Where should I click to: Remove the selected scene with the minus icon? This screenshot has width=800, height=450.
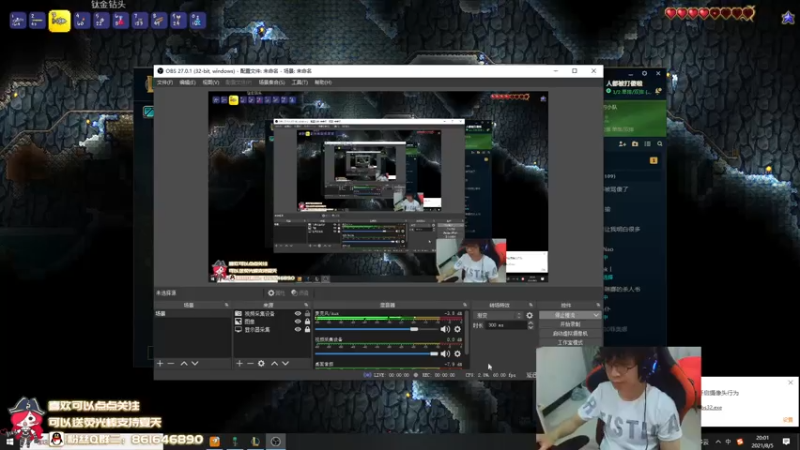pos(171,363)
